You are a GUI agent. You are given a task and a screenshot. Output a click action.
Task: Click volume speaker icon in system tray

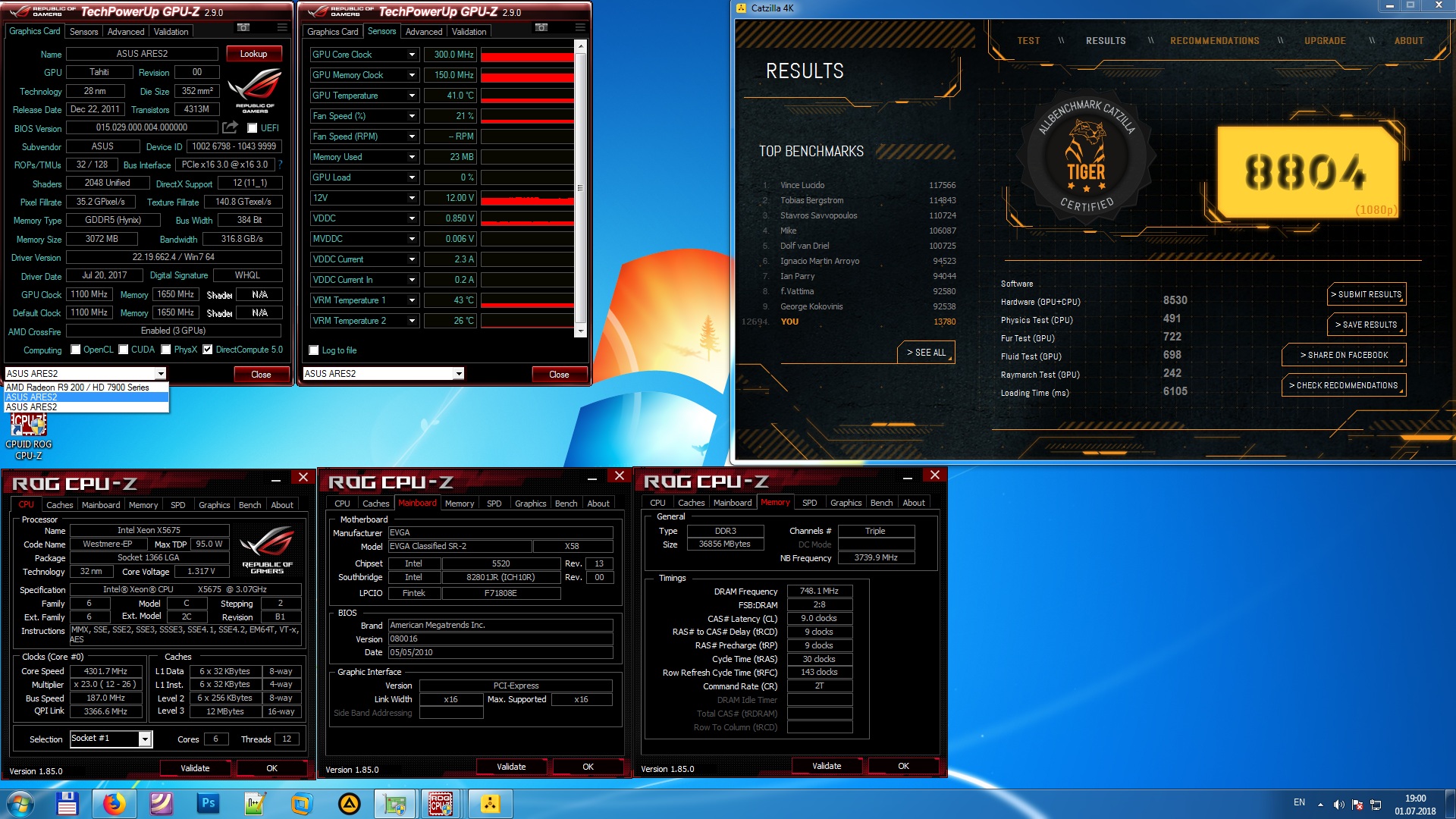[x=1339, y=805]
